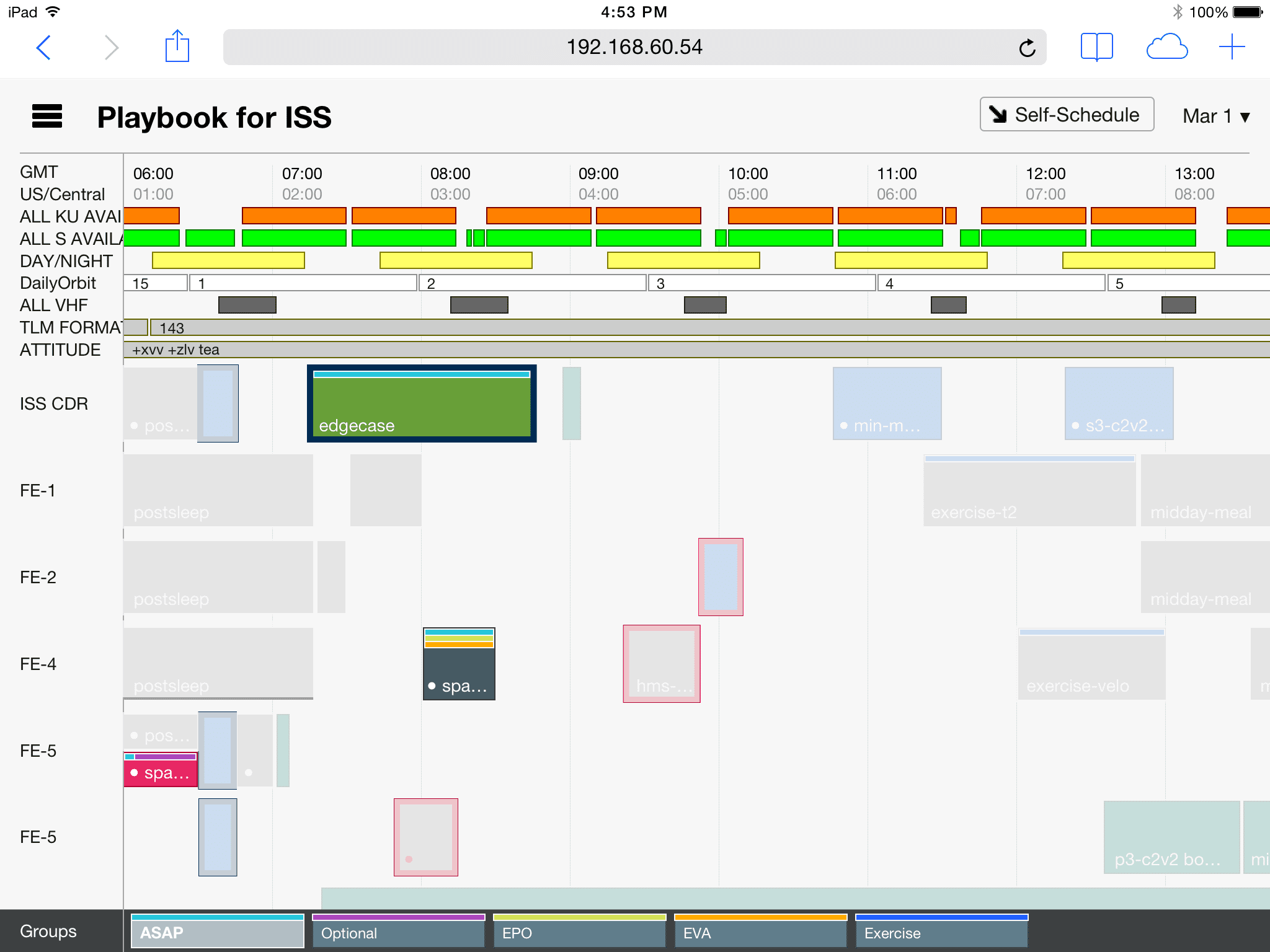
Task: Add new tab with plus icon
Action: tap(1232, 47)
